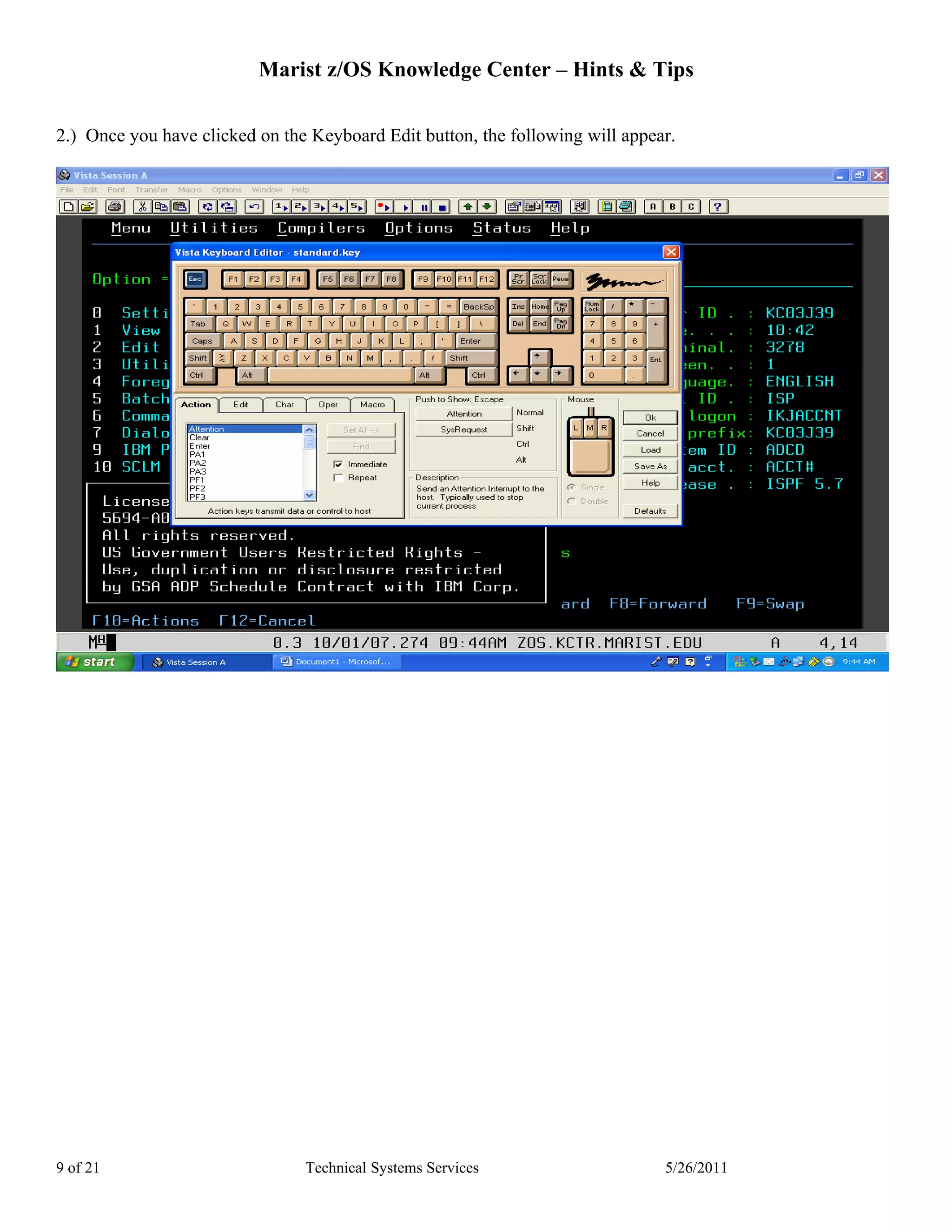Click the BackSp key on virtual keyboard

478,307
